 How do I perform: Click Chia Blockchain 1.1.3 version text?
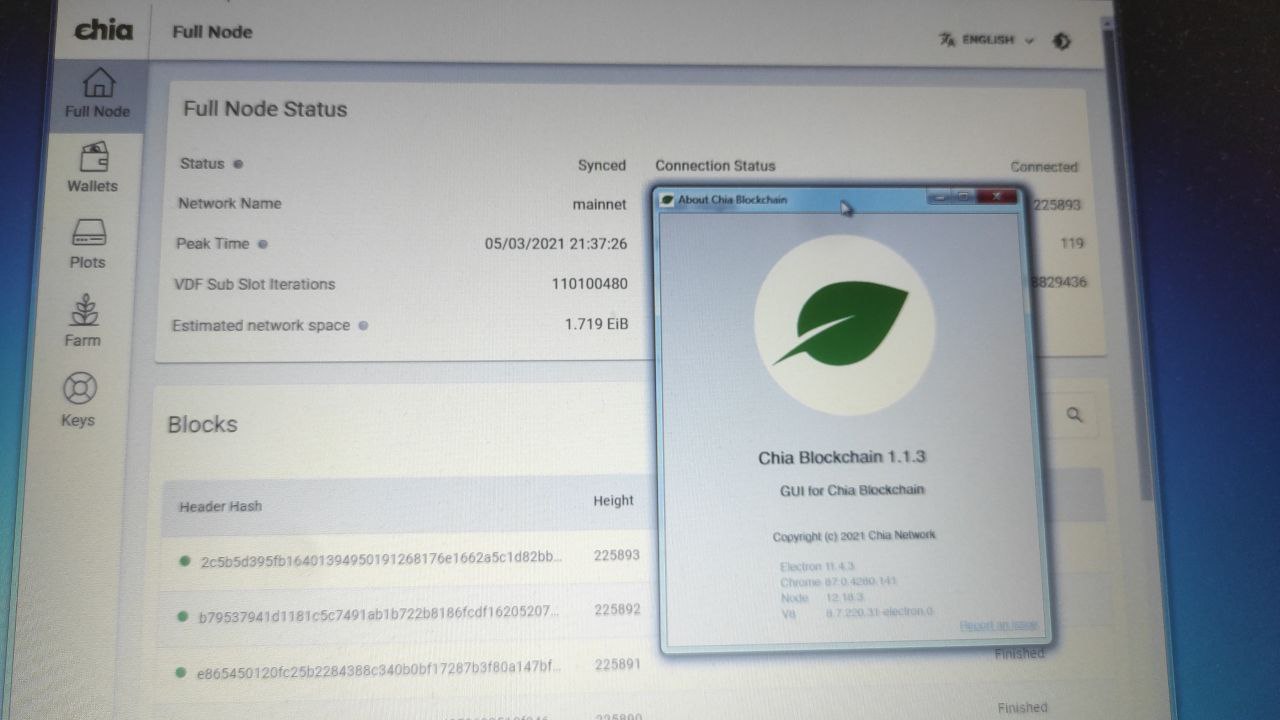pos(842,457)
